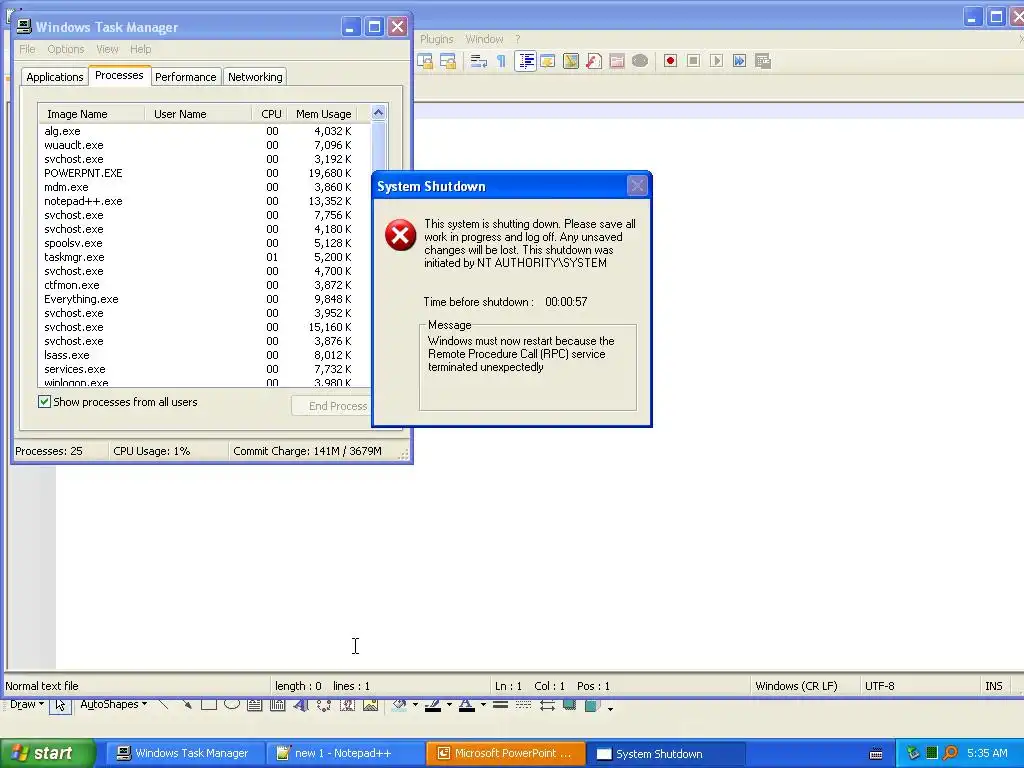
Task: Click the grey Monitoring eye icon
Action: 640,61
